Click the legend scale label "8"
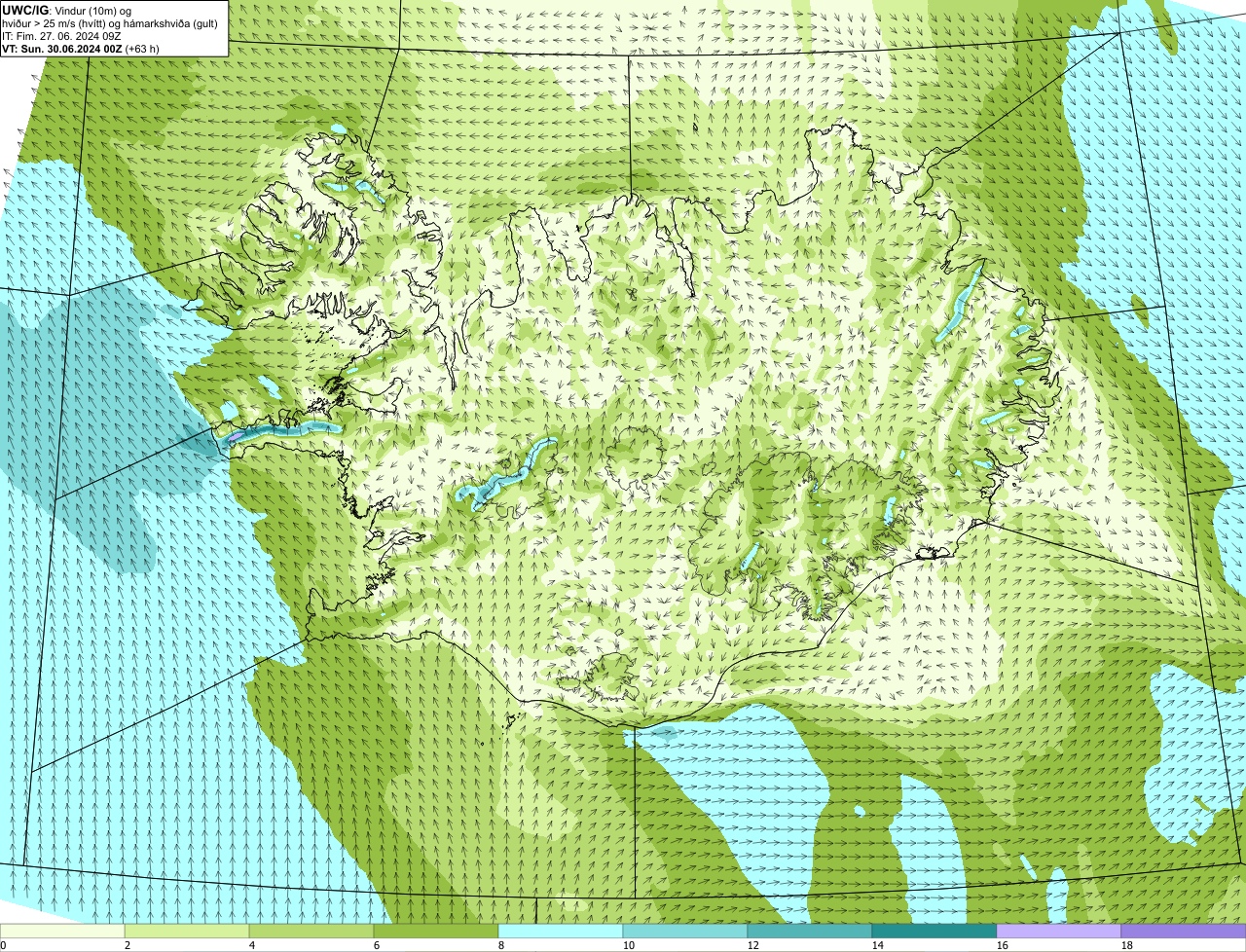 click(501, 945)
